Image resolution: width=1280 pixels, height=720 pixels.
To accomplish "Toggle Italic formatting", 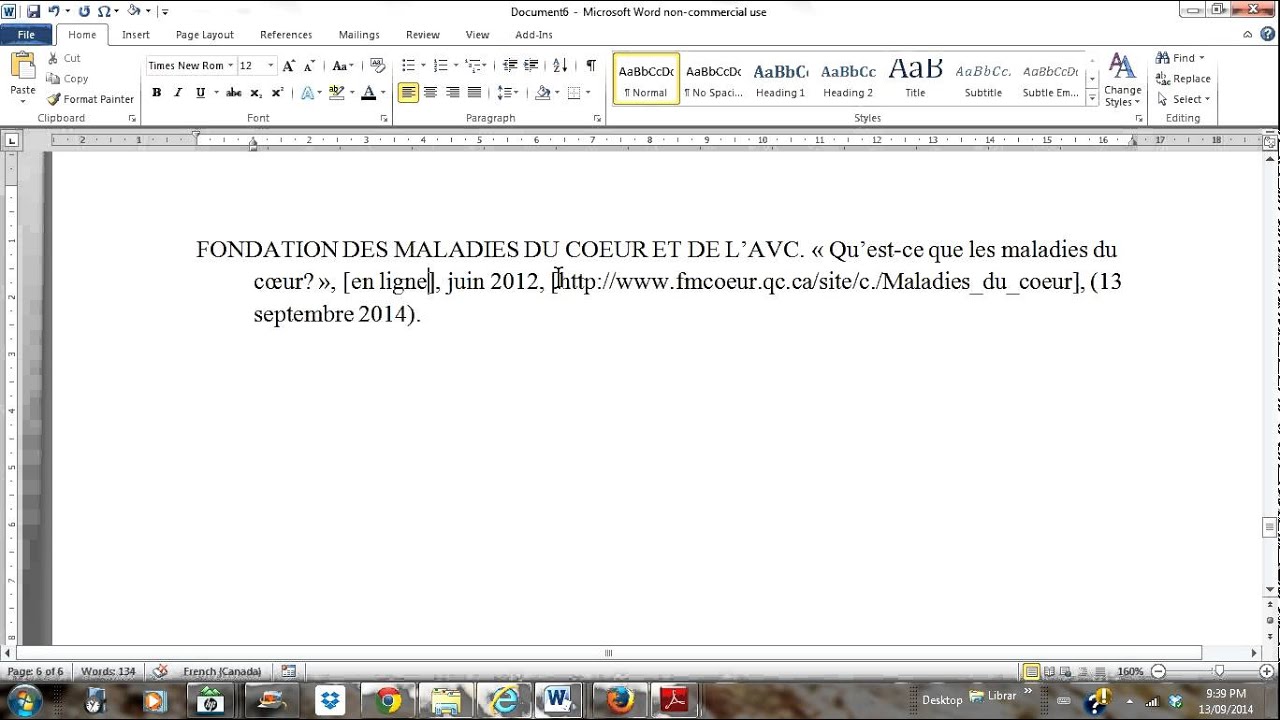I will coord(178,93).
